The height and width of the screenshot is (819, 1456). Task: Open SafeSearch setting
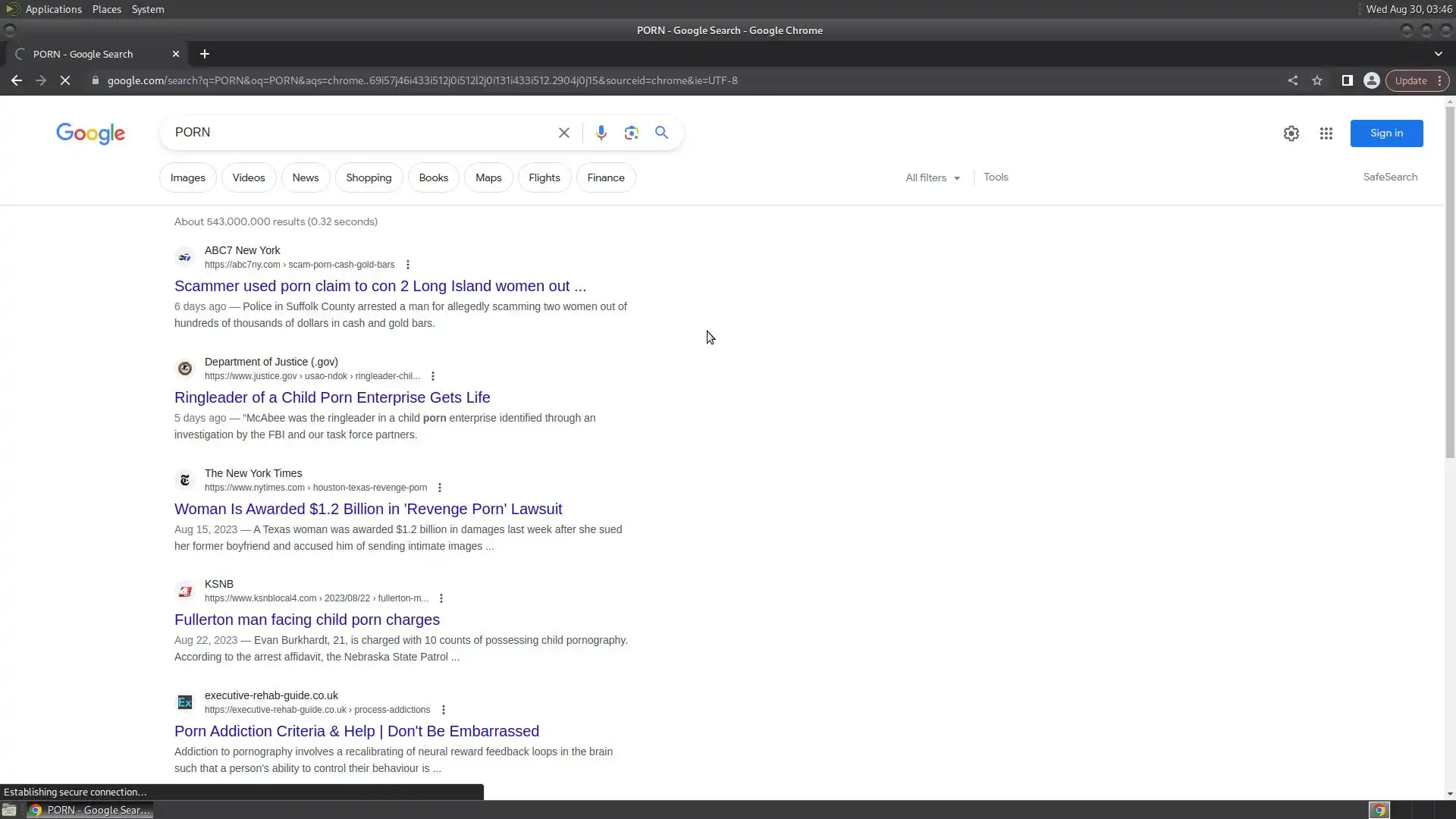[x=1389, y=177]
